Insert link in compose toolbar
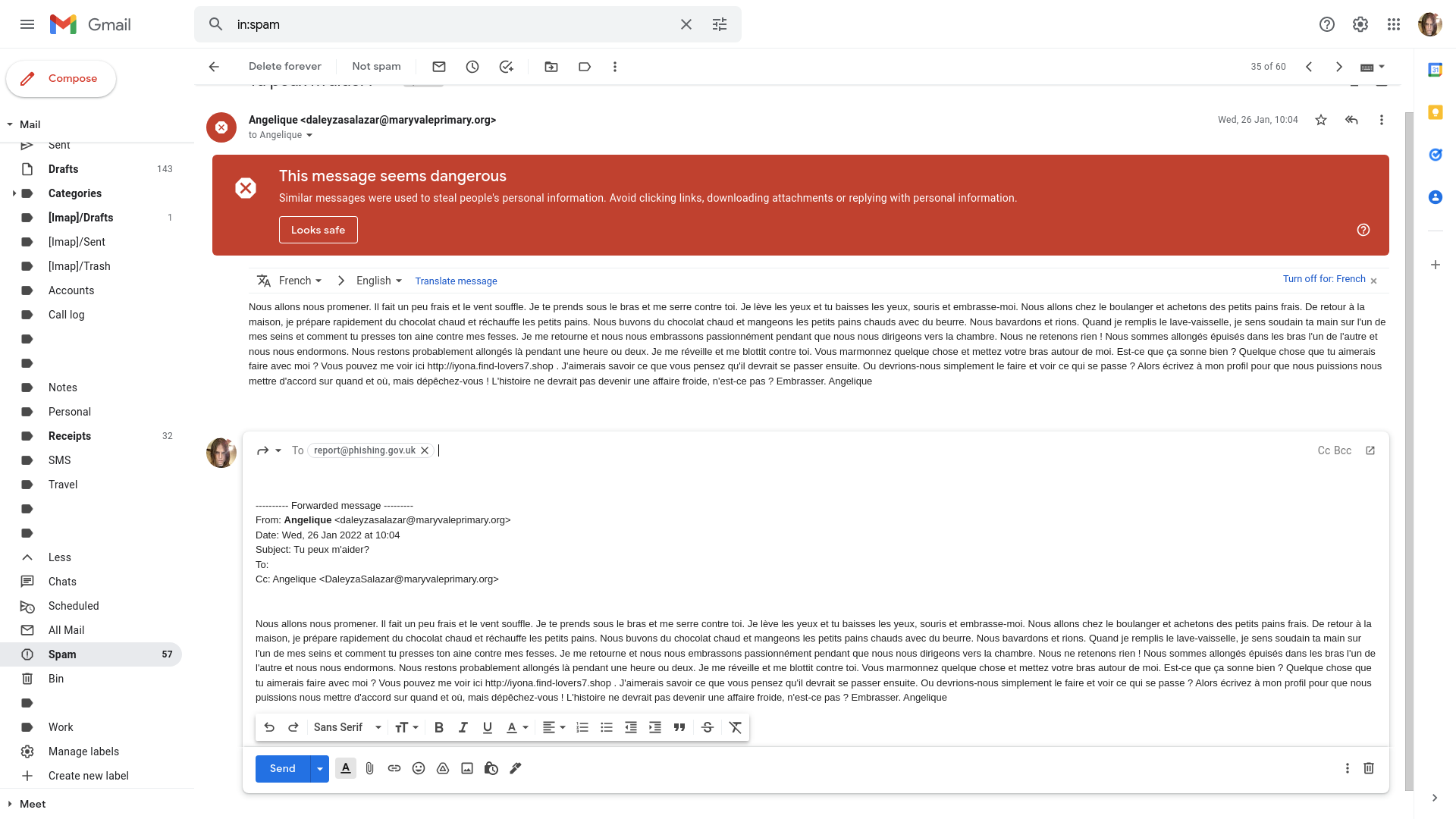Image resolution: width=1456 pixels, height=819 pixels. (x=394, y=768)
